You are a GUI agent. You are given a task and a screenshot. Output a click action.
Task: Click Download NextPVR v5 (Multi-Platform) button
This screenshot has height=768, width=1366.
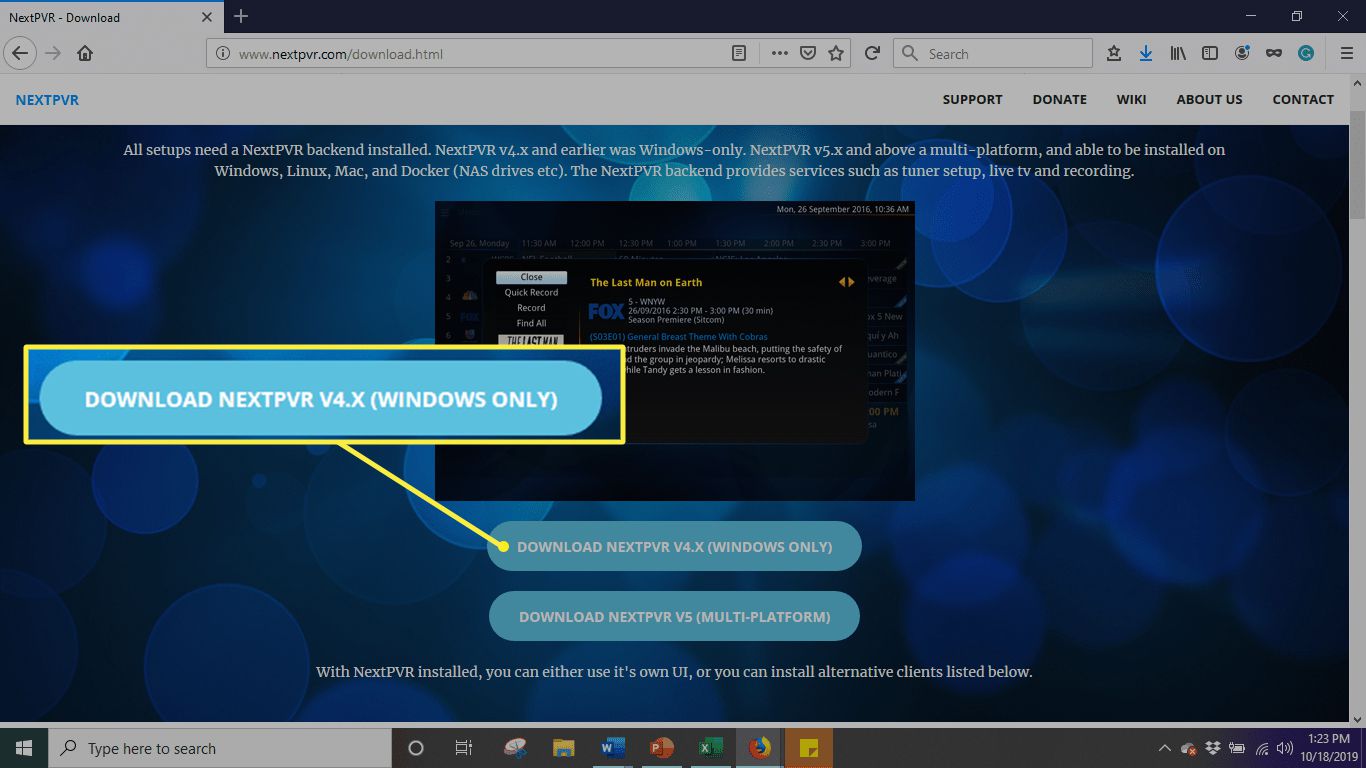coord(674,617)
